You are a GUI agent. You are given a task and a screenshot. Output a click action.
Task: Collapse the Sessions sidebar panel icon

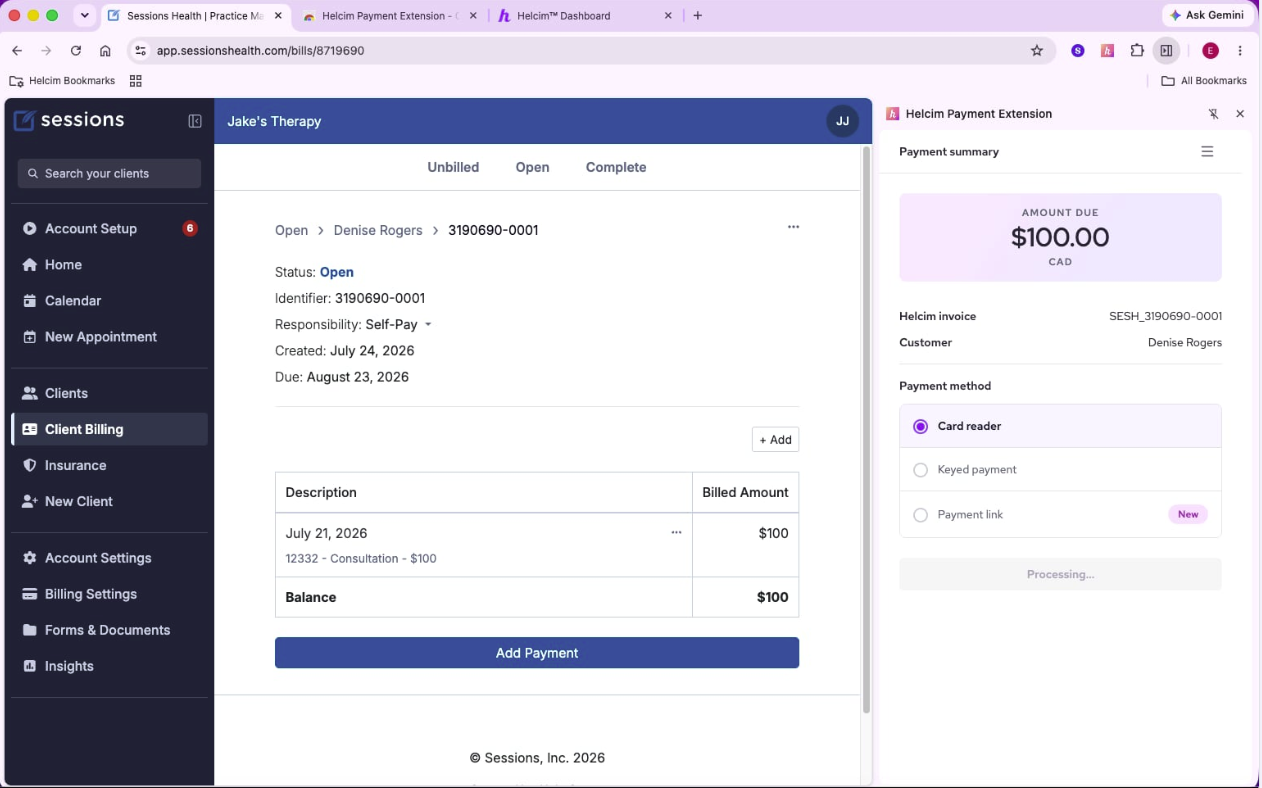tap(195, 121)
